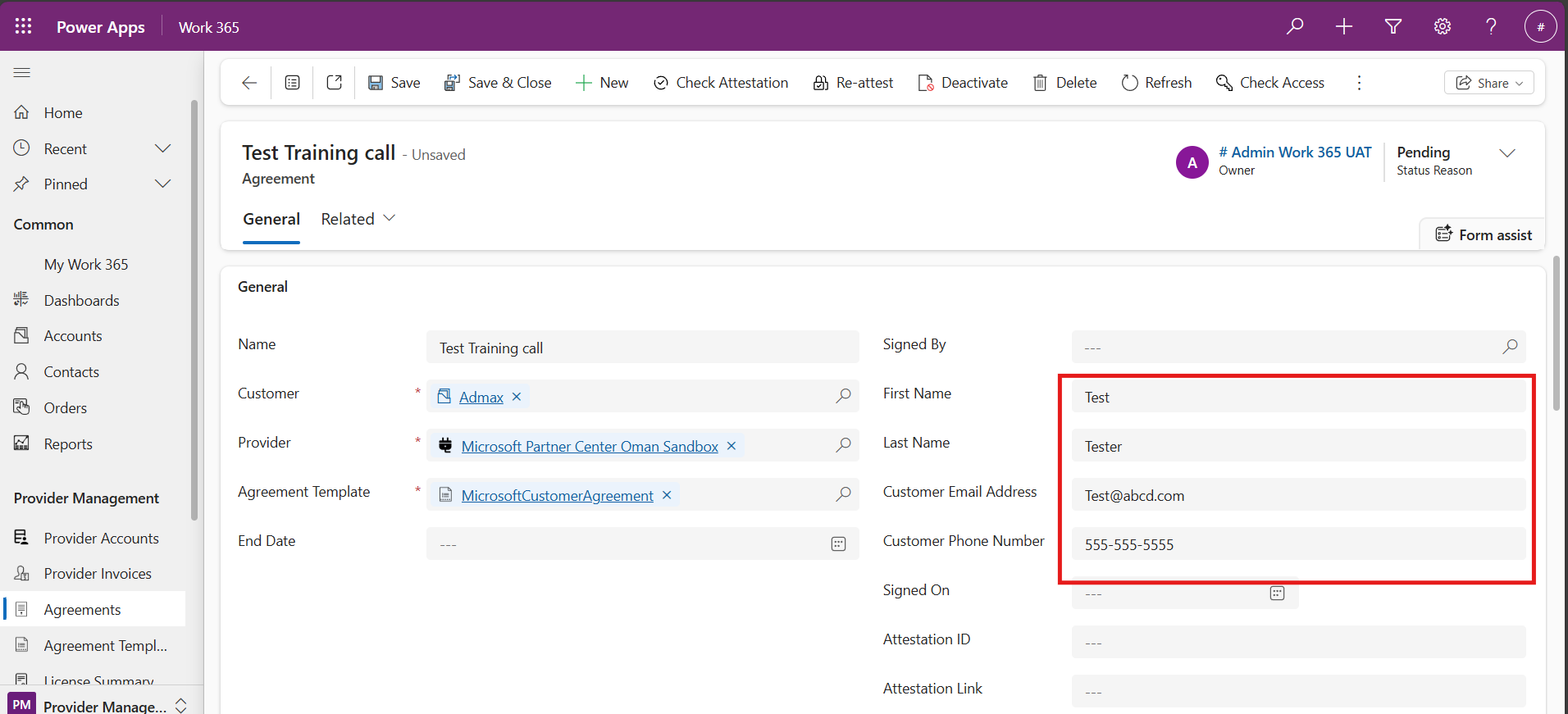This screenshot has height=714, width=1568.
Task: Open the MicrosoftCustomerAgreement link
Action: (x=557, y=495)
